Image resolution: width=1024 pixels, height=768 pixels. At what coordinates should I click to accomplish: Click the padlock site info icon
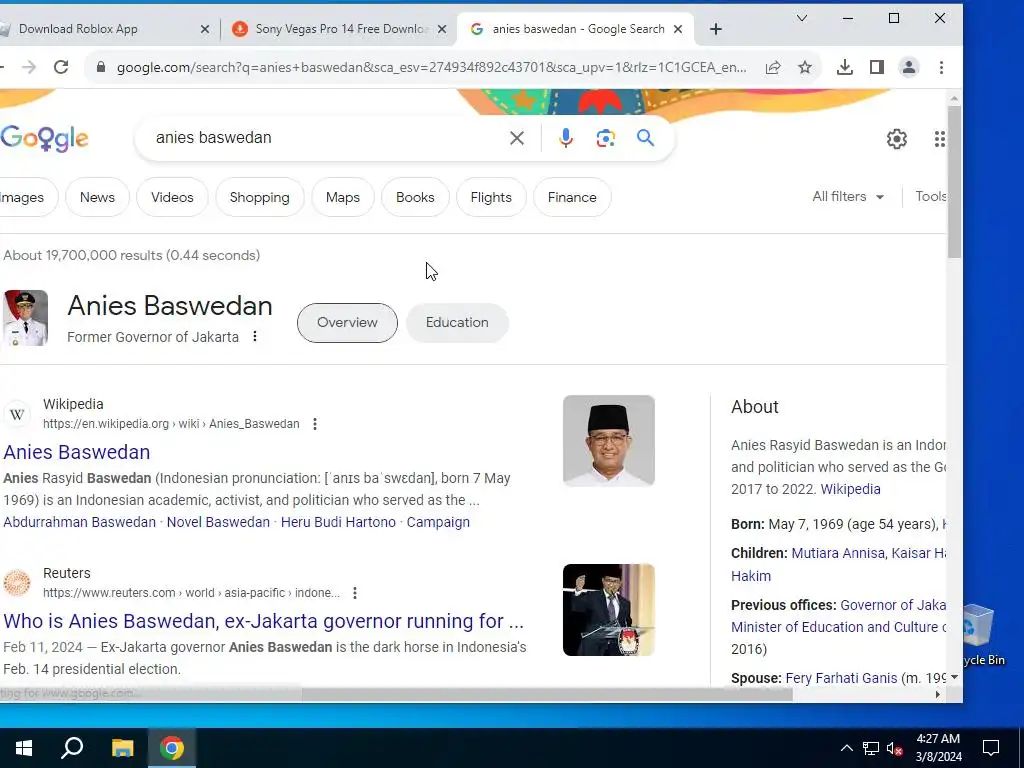101,67
